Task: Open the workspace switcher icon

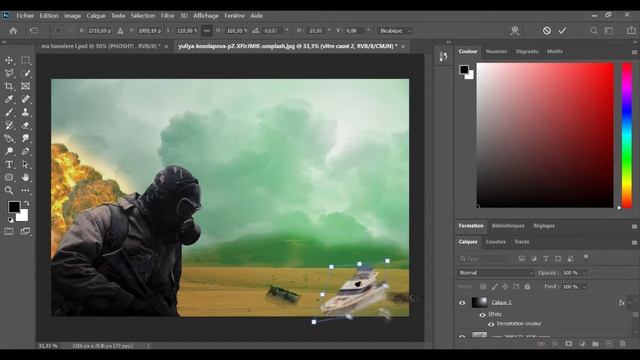Action: 609,31
